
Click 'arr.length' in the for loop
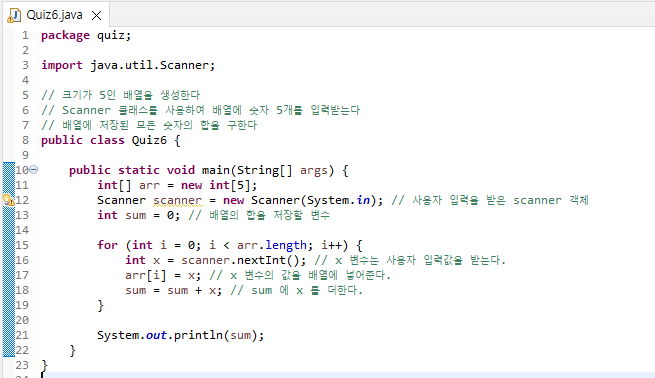[x=272, y=245]
